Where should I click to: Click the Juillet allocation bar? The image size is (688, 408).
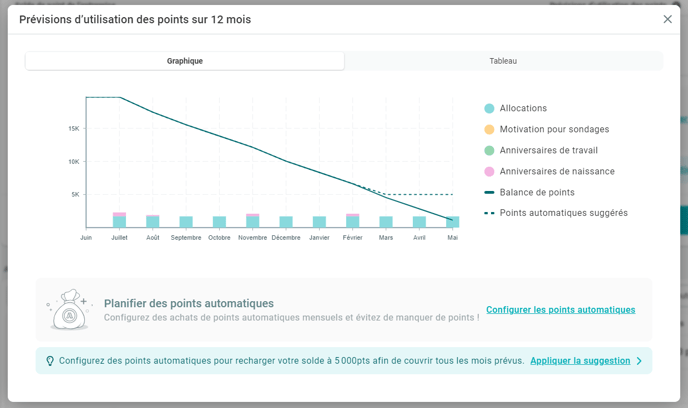tap(119, 221)
